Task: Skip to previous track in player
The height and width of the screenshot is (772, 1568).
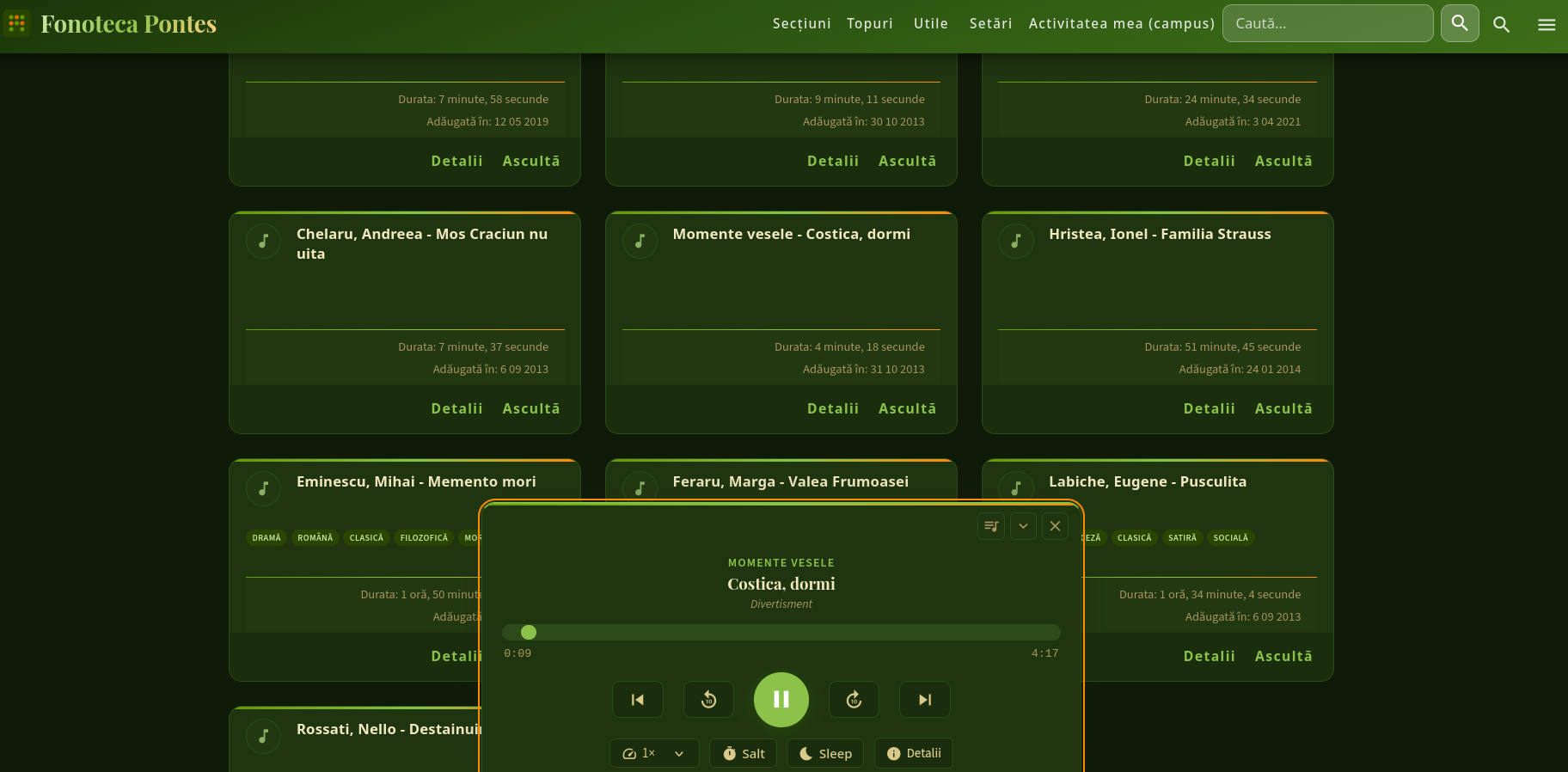Action: pos(637,699)
